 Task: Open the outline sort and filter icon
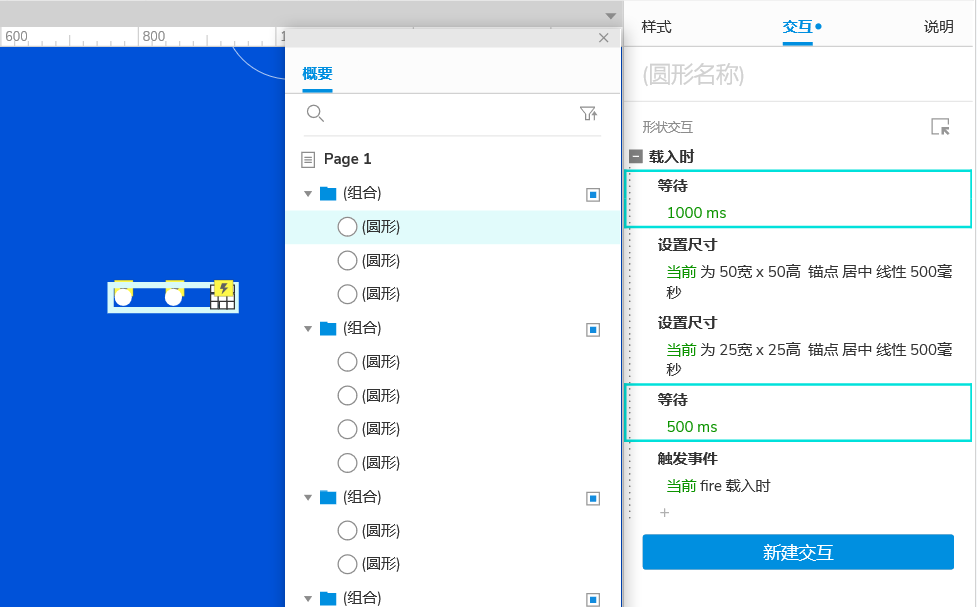pyautogui.click(x=589, y=113)
